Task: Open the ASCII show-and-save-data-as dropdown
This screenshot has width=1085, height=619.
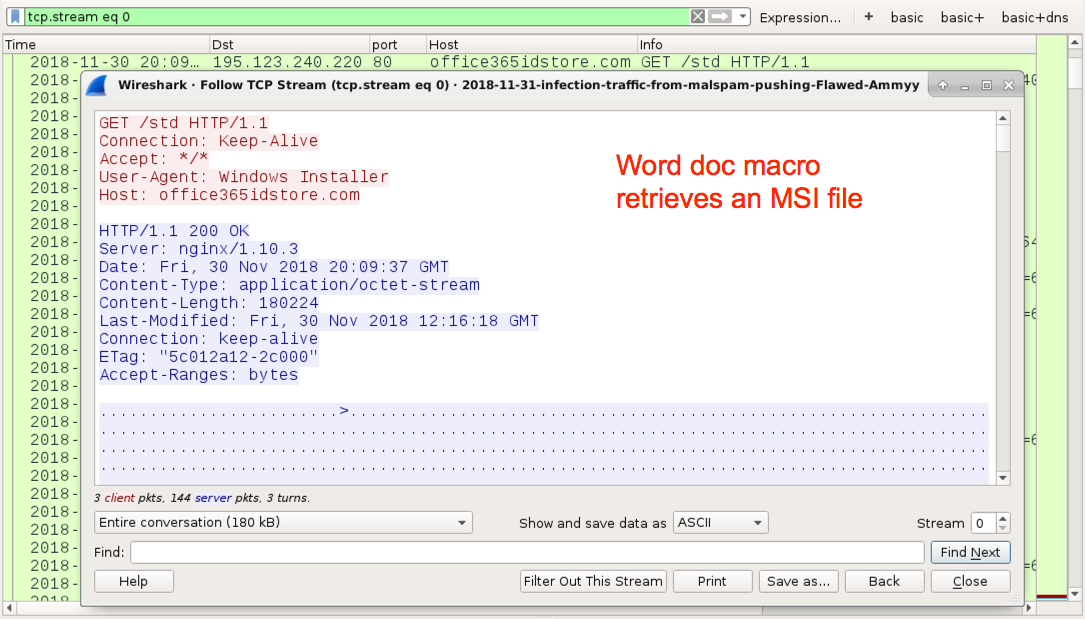Action: (720, 522)
